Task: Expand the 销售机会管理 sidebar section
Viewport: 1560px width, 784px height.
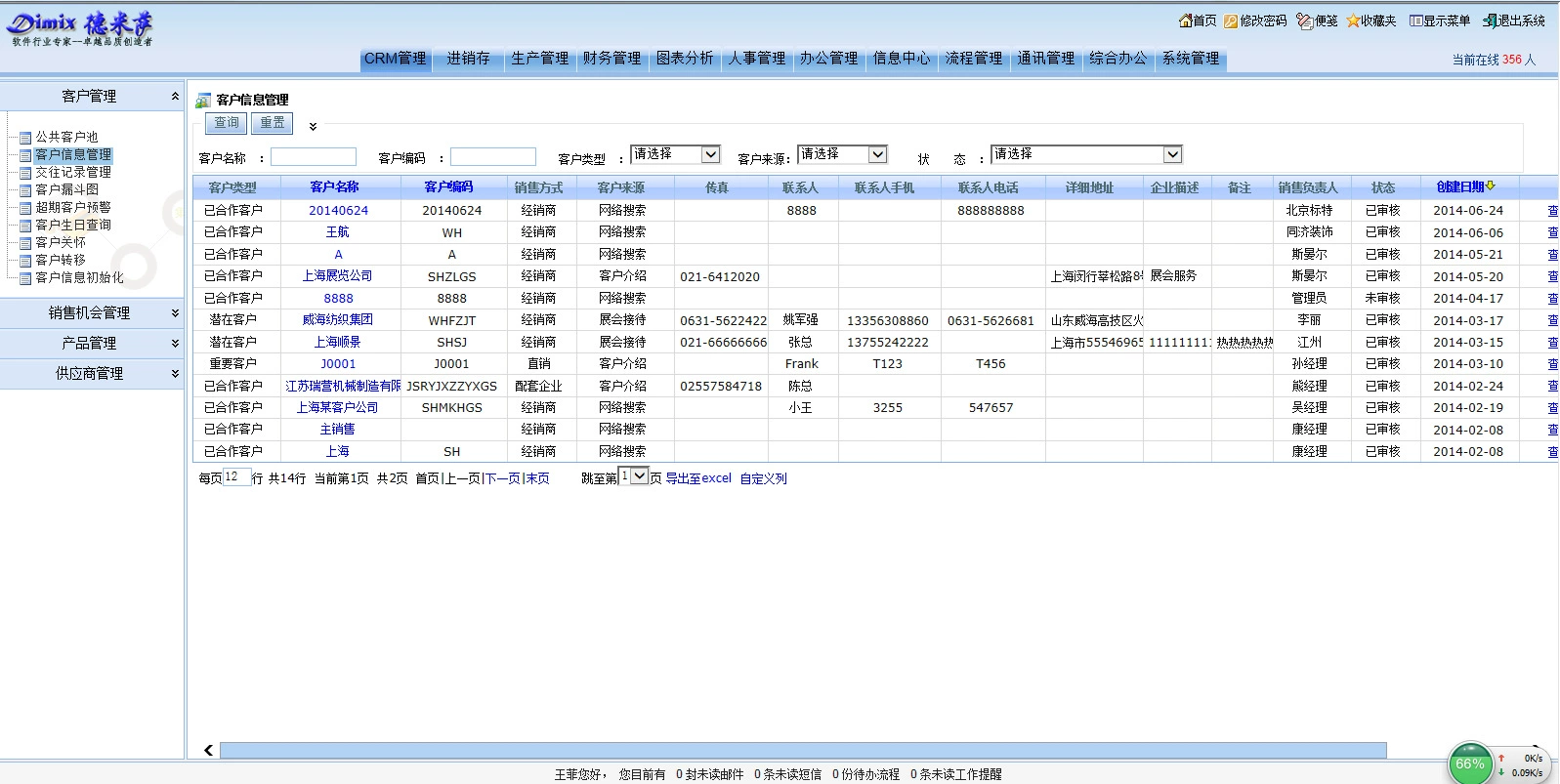Action: tap(92, 312)
